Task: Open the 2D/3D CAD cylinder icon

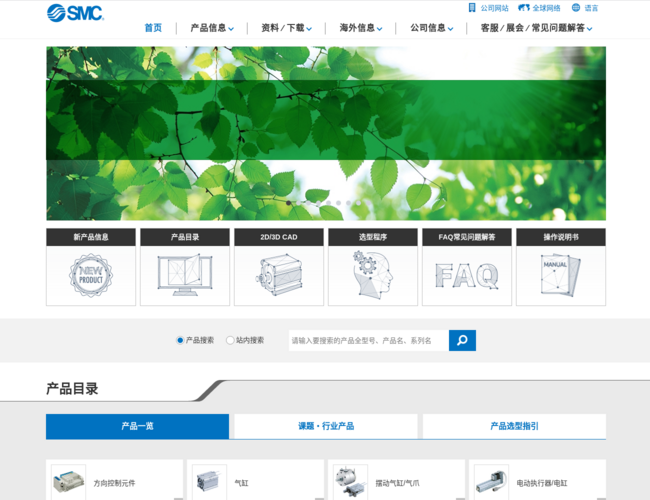Action: [x=279, y=275]
